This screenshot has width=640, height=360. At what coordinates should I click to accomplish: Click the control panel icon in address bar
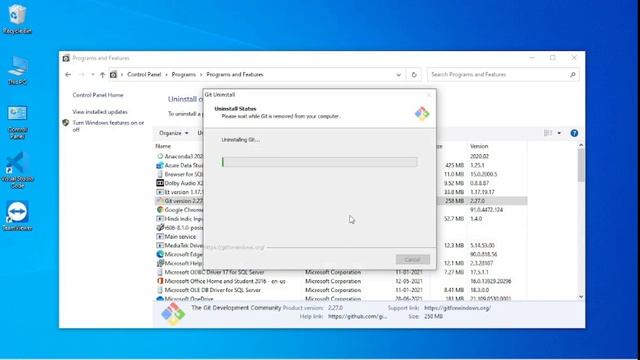click(x=113, y=75)
